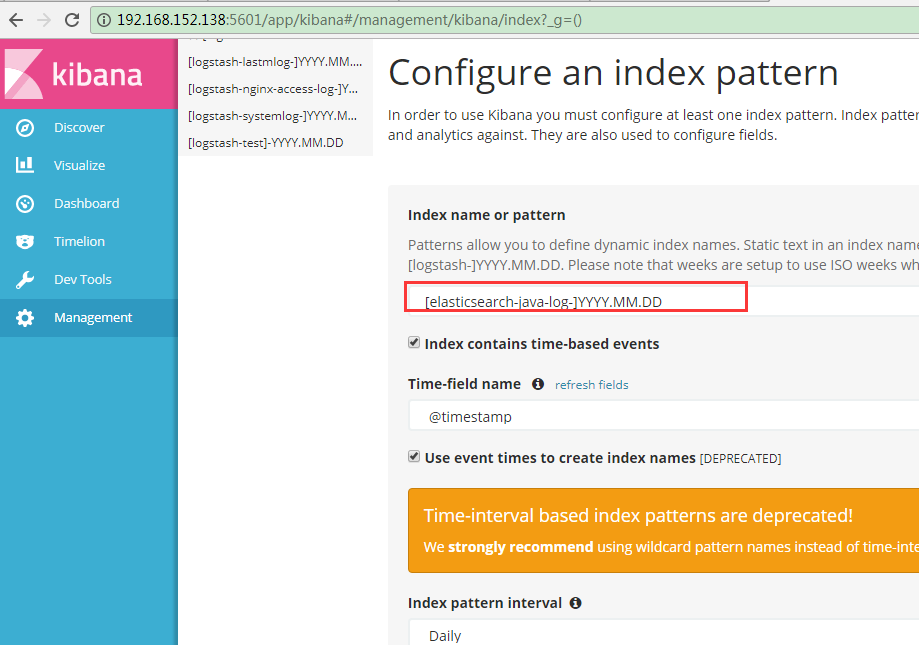Click the Management gear icon
Viewport: 919px width, 645px height.
pos(25,318)
